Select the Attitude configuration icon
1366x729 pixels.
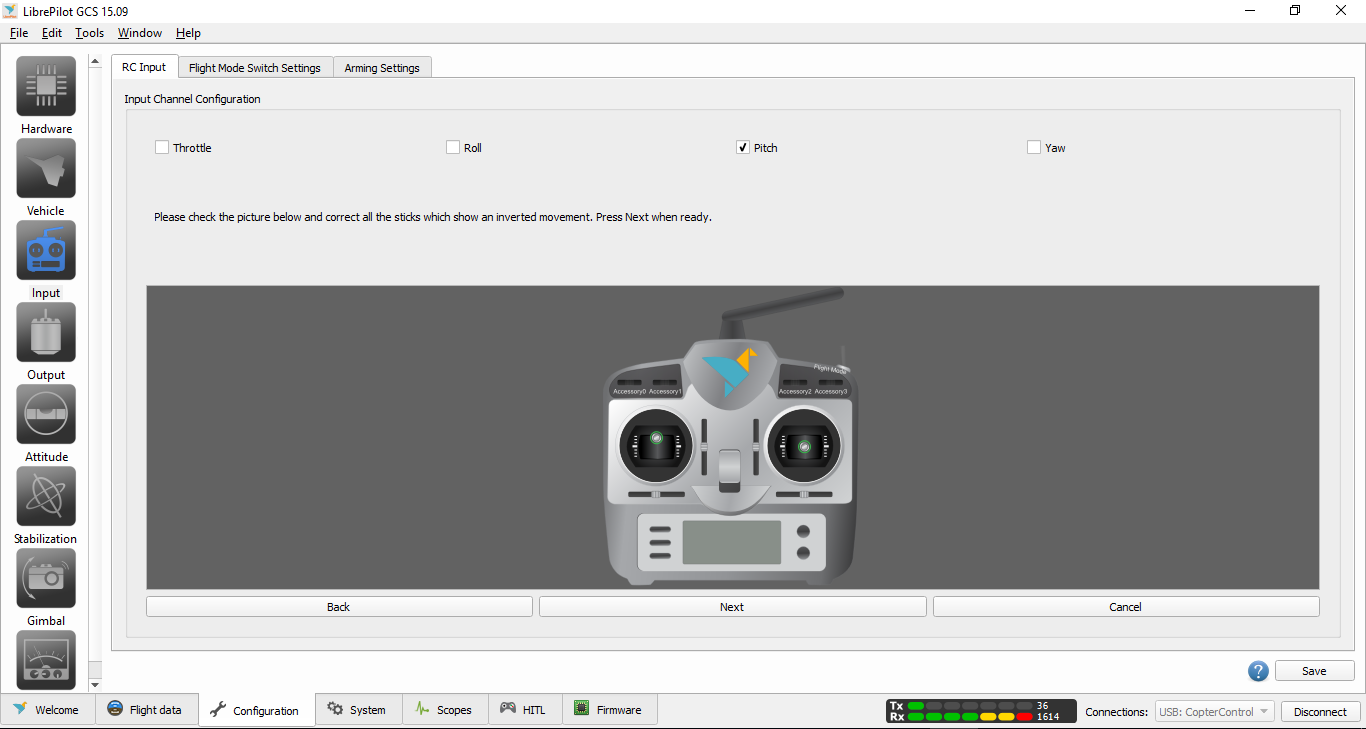coord(45,414)
